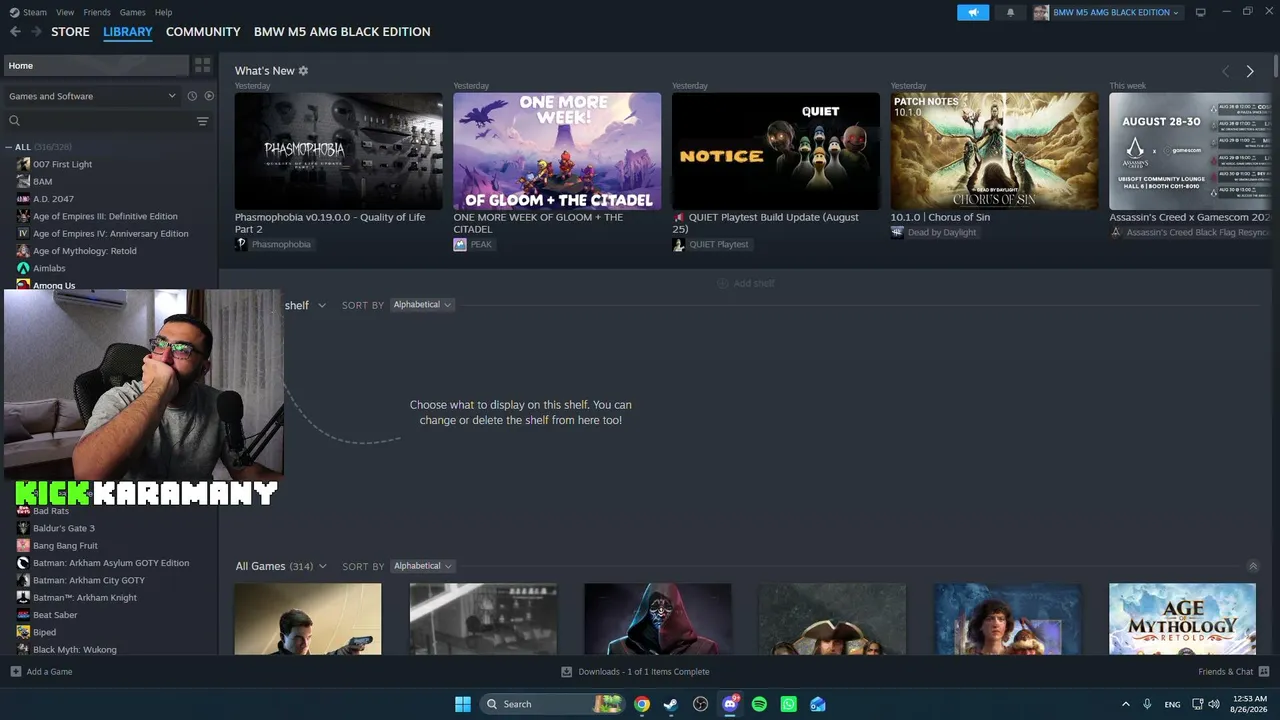Click the Baldur's Gate 3 list icon

pyautogui.click(x=23, y=528)
